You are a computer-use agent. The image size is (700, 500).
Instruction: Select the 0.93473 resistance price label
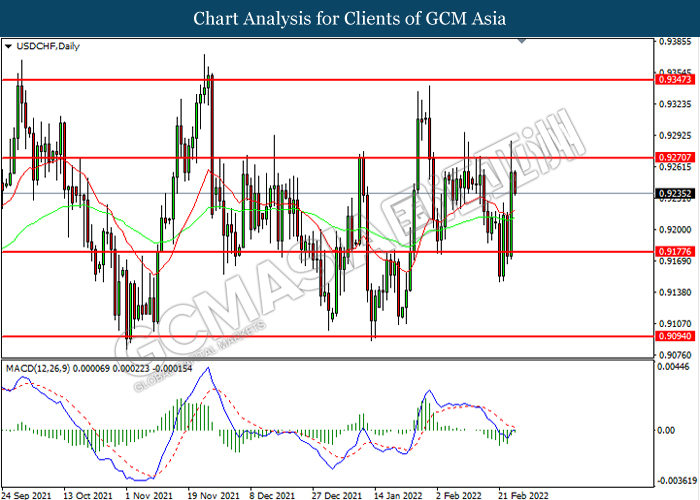click(675, 79)
